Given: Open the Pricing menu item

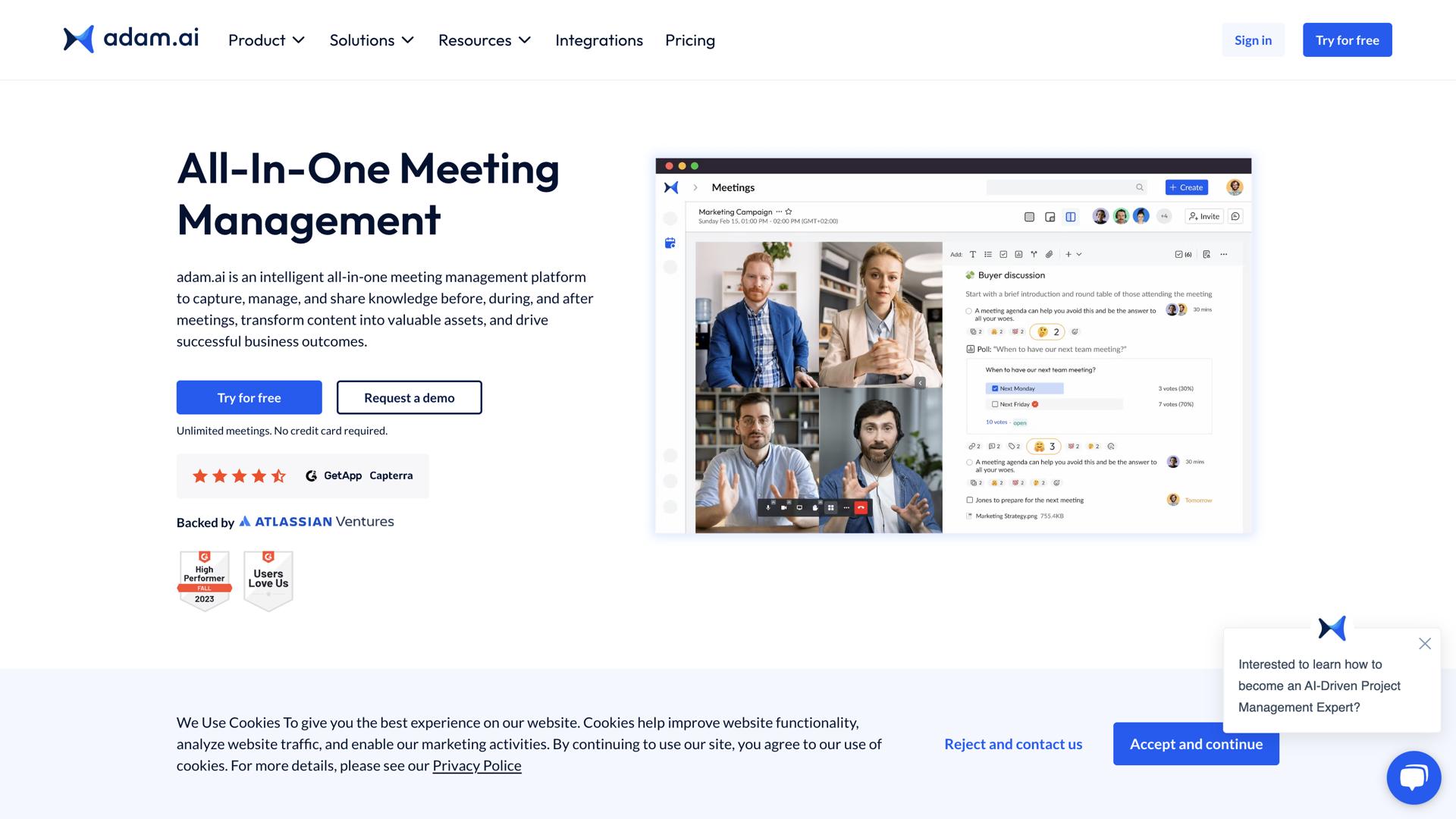Looking at the screenshot, I should tap(690, 40).
